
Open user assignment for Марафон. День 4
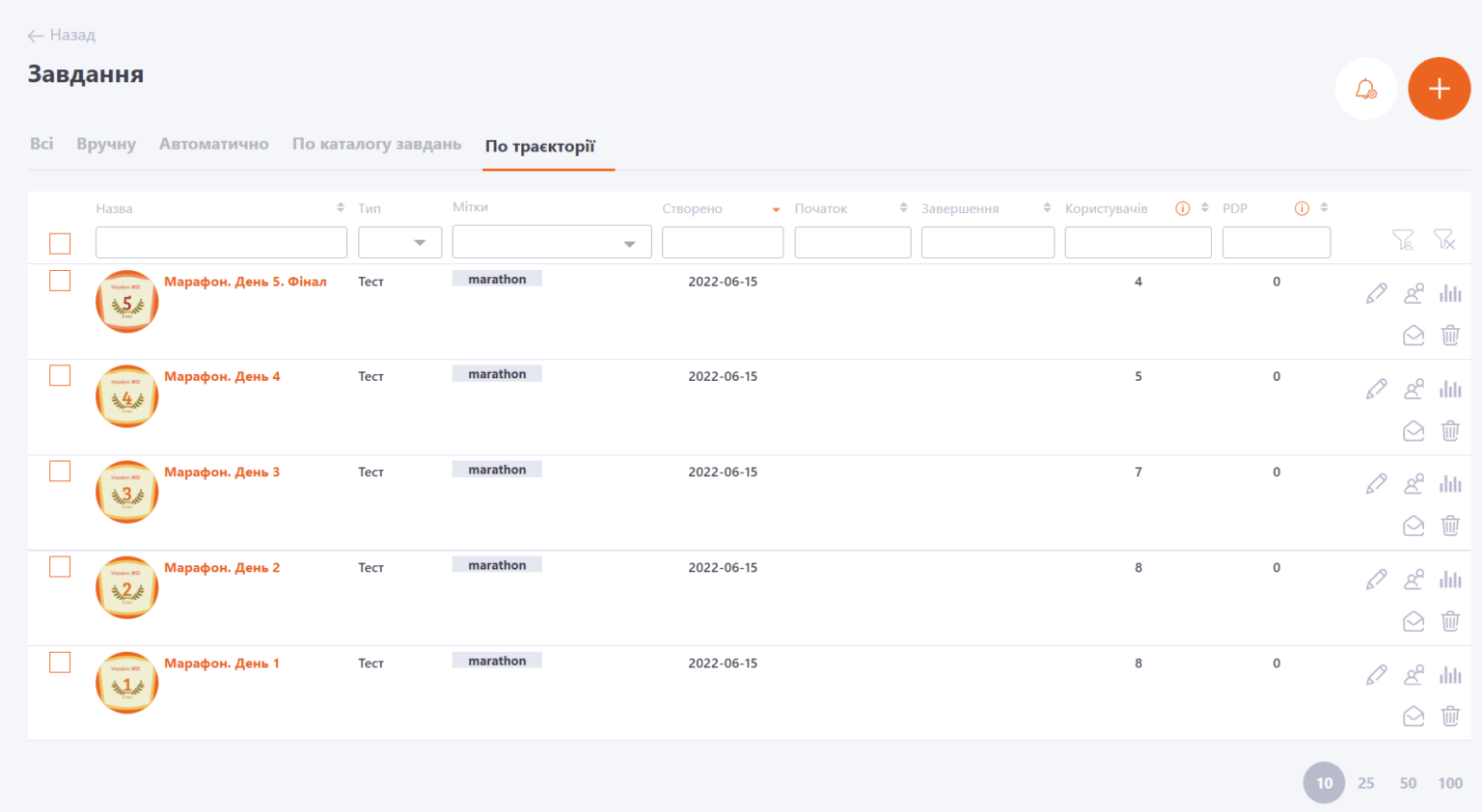[x=1413, y=388]
